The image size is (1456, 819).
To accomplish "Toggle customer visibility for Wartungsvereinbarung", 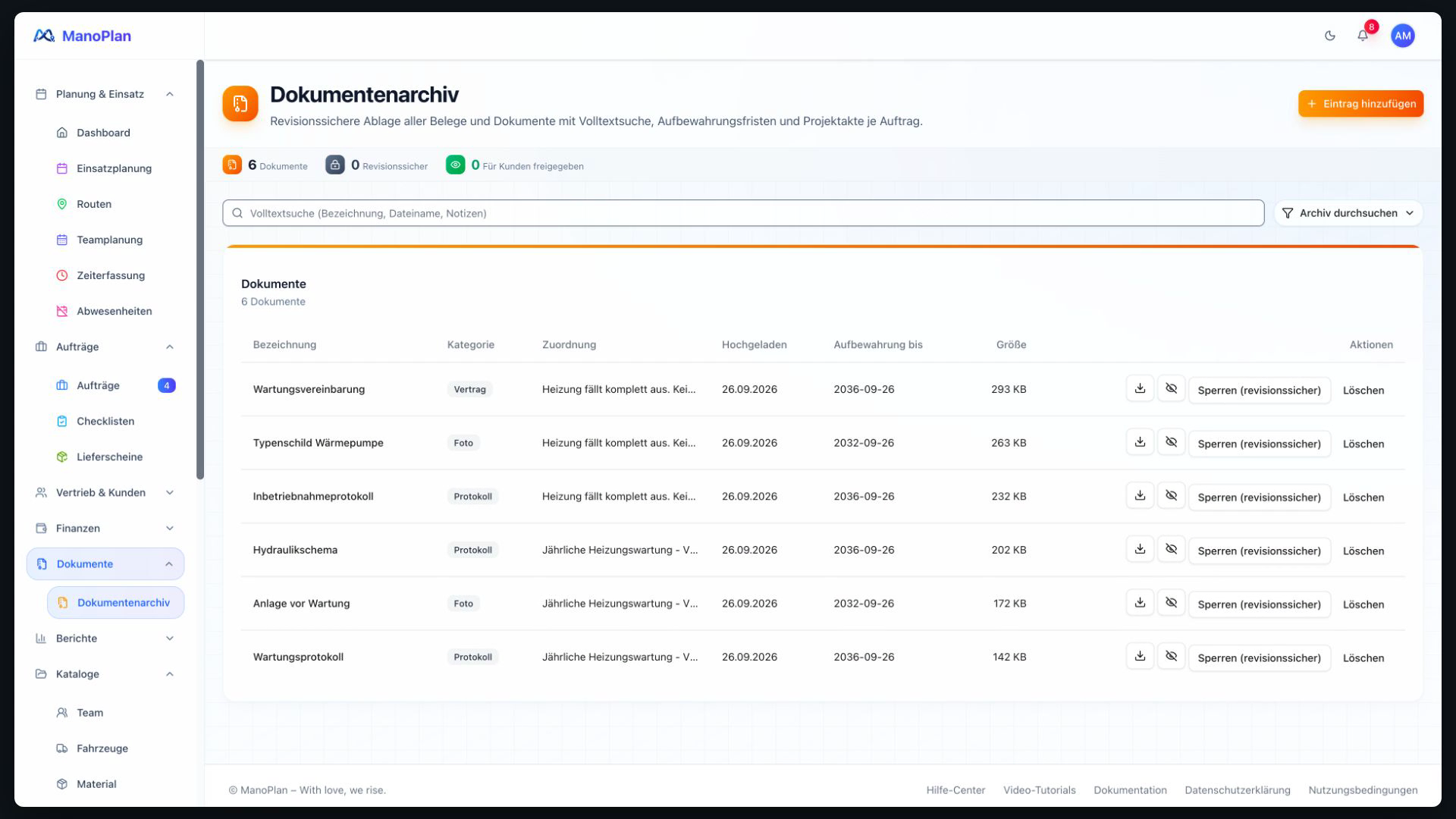I will point(1171,388).
